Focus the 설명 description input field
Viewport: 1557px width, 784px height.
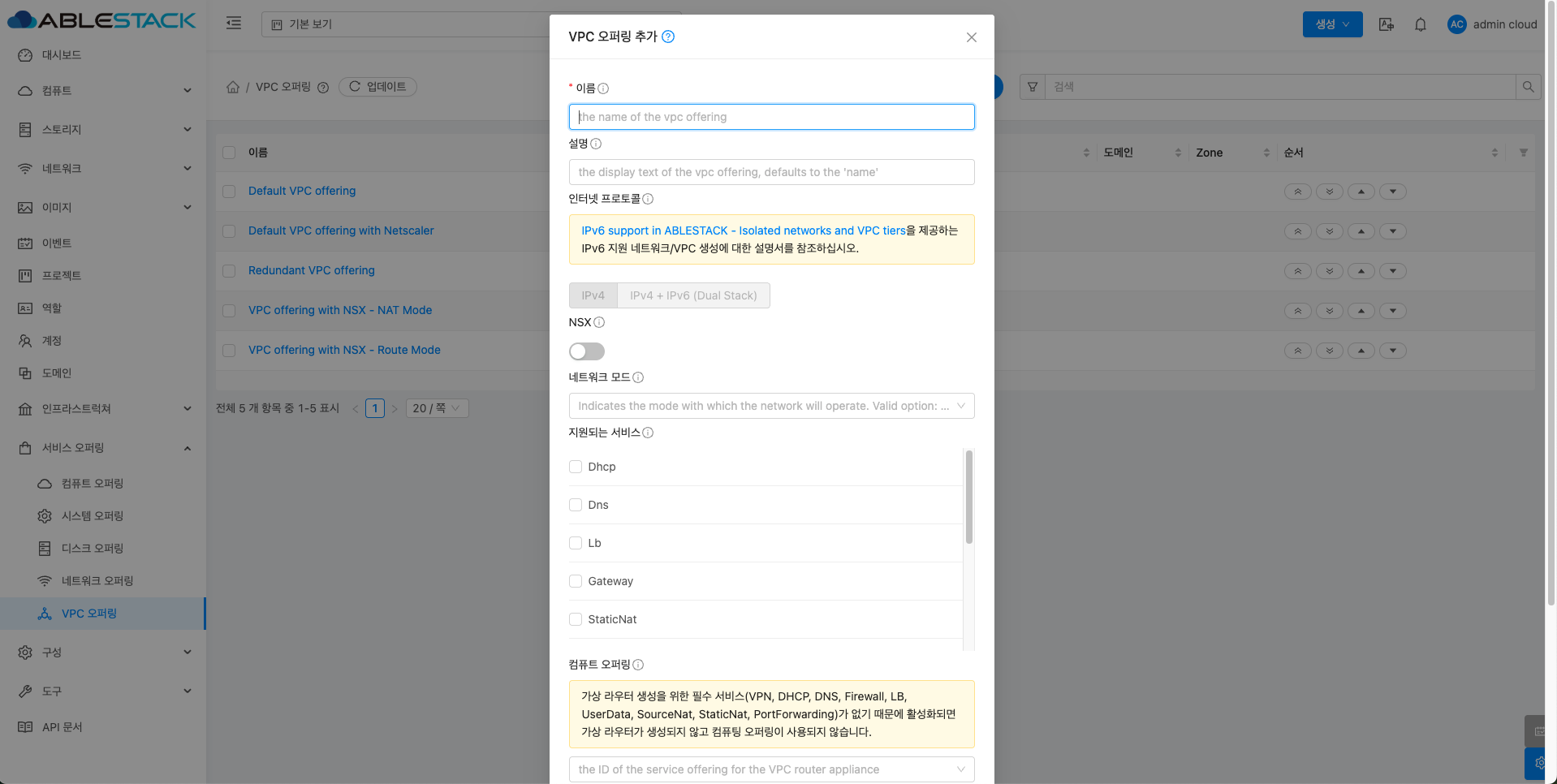(771, 172)
